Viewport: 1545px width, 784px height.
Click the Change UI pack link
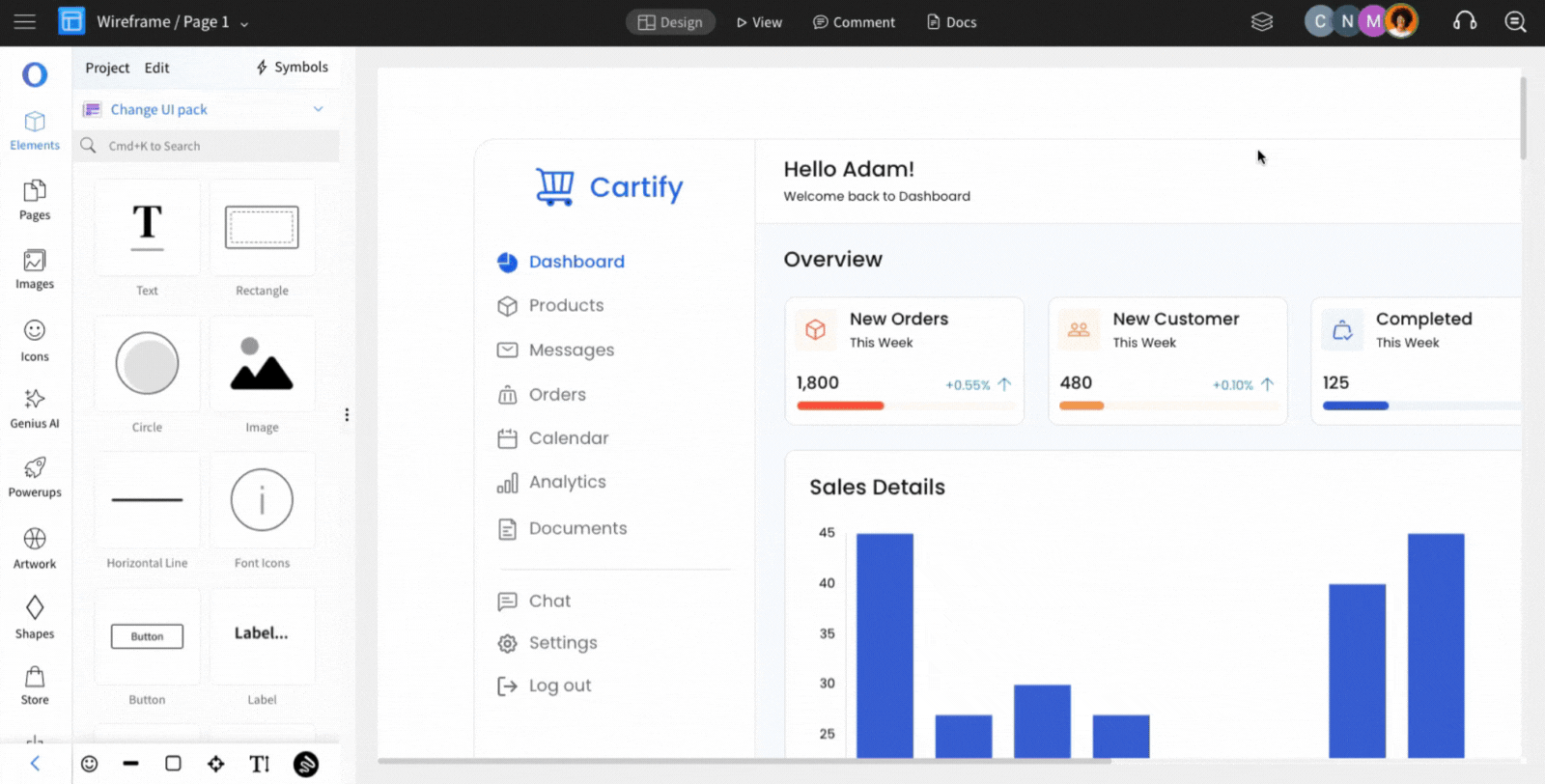pyautogui.click(x=158, y=109)
